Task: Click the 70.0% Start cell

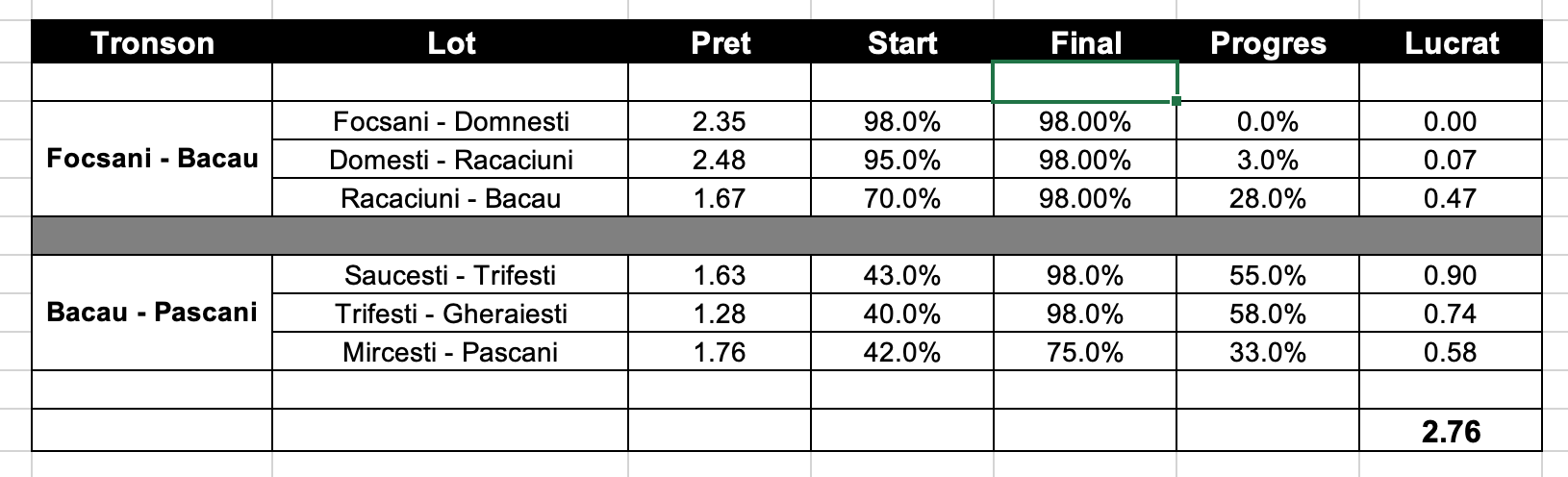Action: pyautogui.click(x=901, y=198)
